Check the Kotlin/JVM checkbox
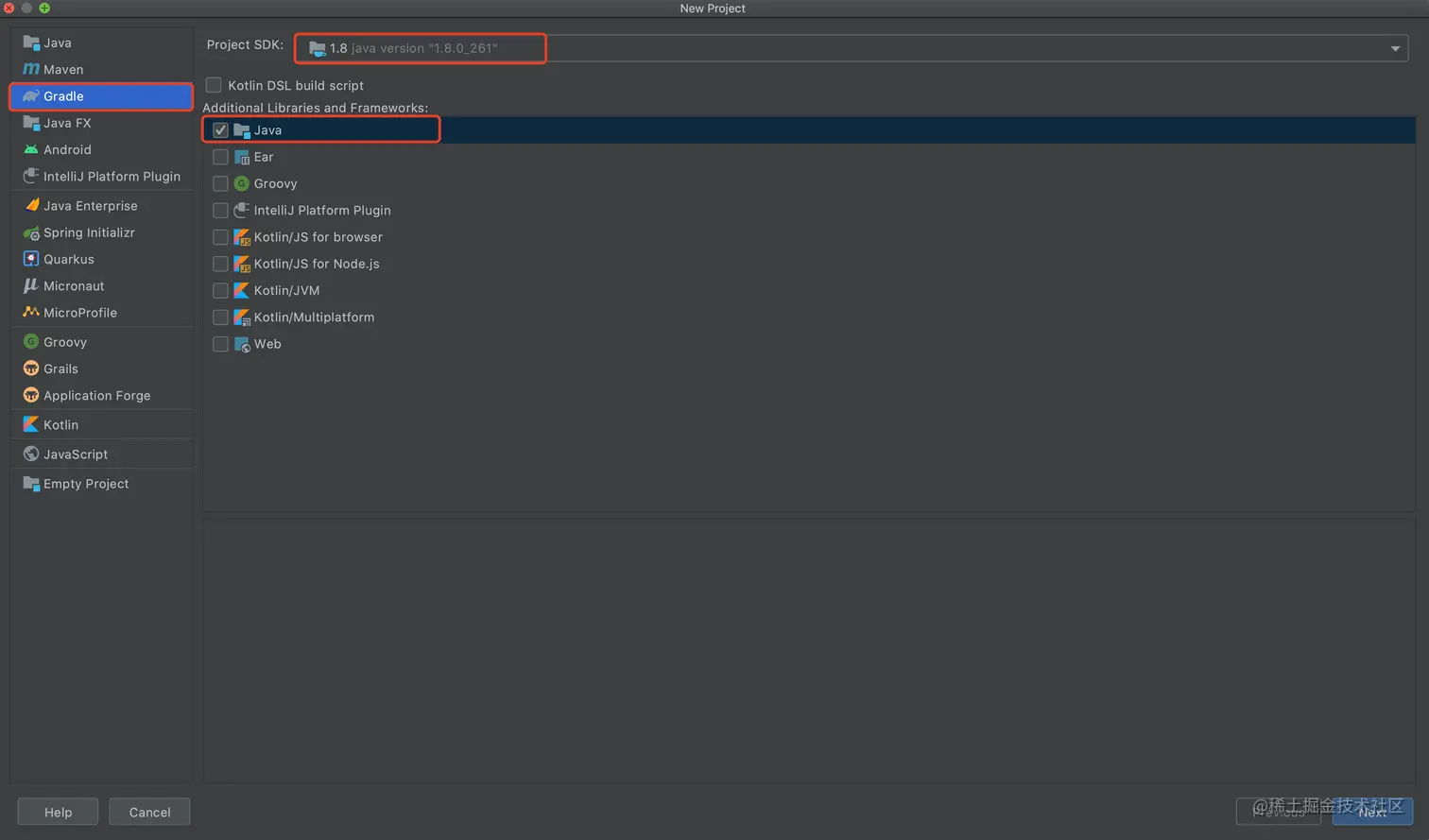 (220, 290)
